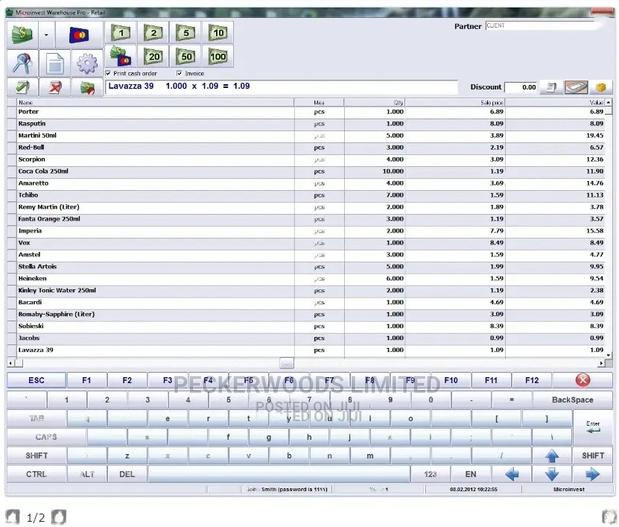
Task: Click the icon right of Discount field
Action: coord(551,87)
